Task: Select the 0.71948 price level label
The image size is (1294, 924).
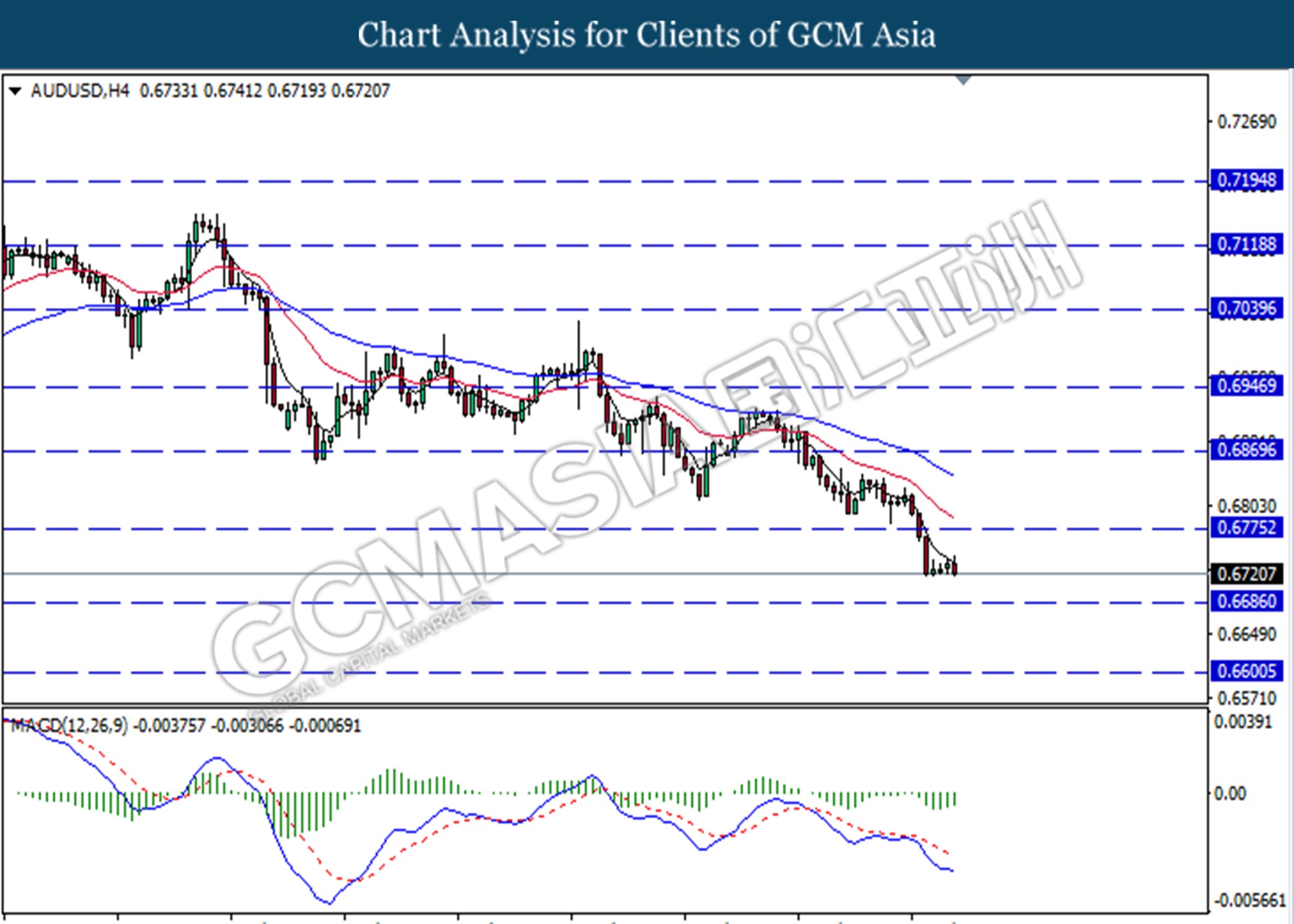Action: pyautogui.click(x=1246, y=180)
